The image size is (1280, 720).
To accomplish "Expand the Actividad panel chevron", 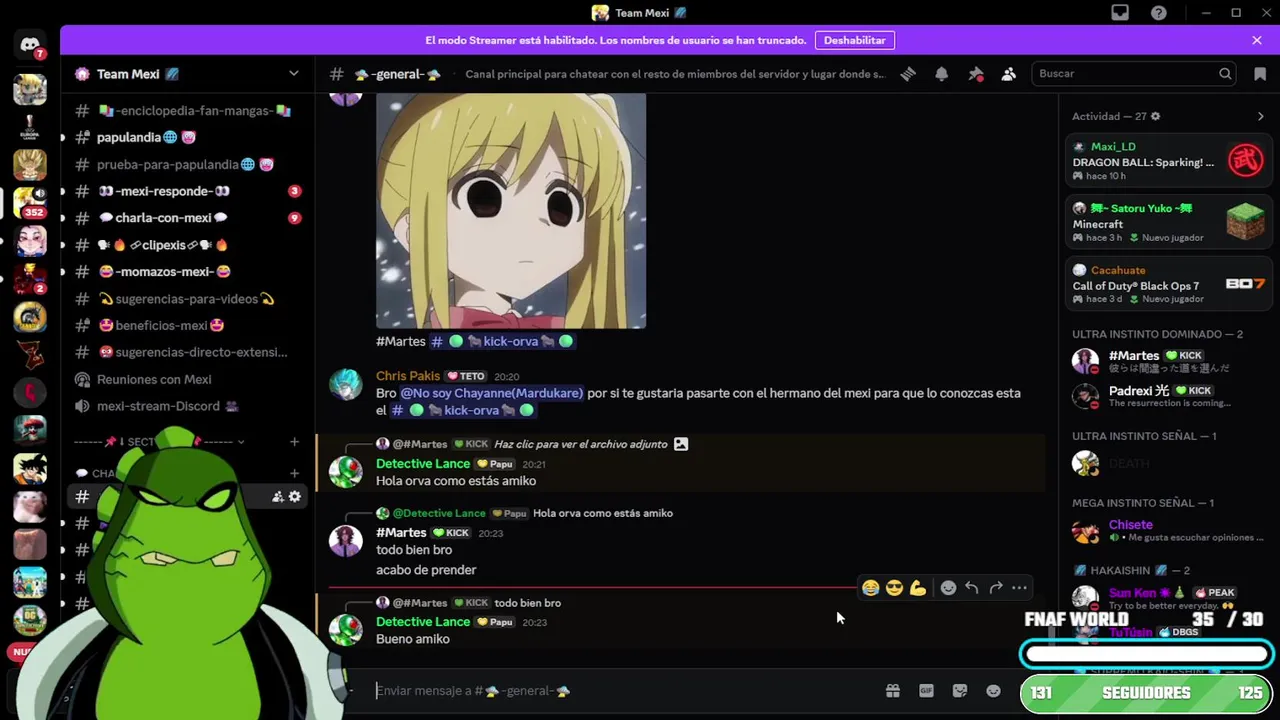I will click(1260, 116).
